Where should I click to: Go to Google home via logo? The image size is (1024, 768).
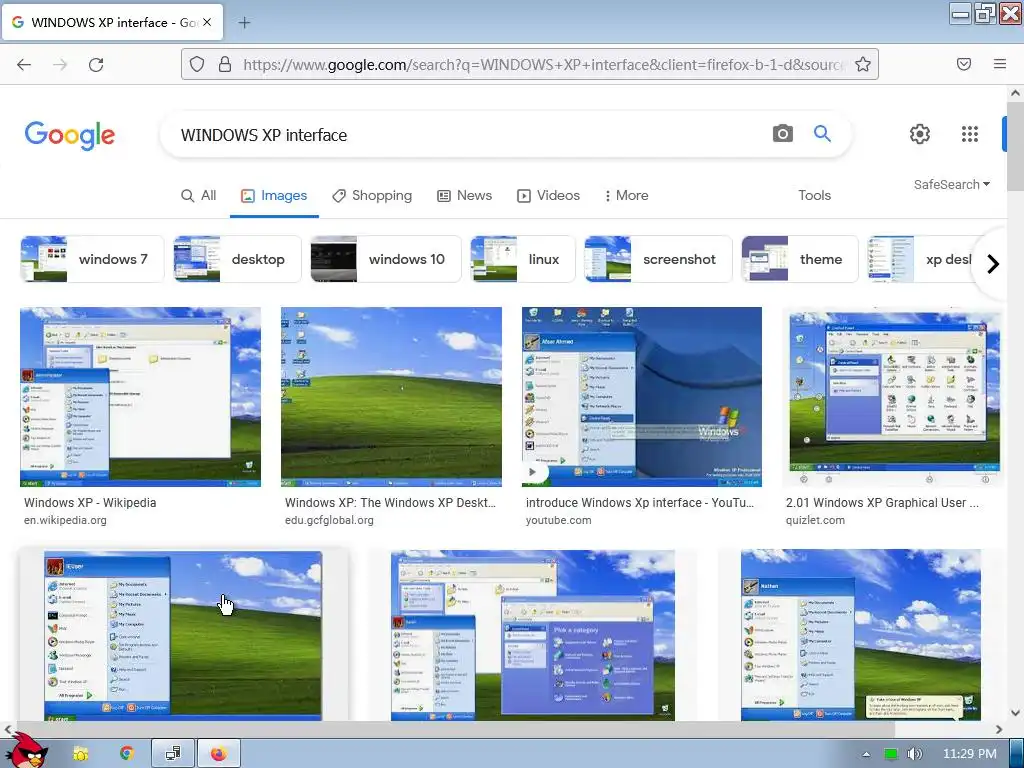70,135
